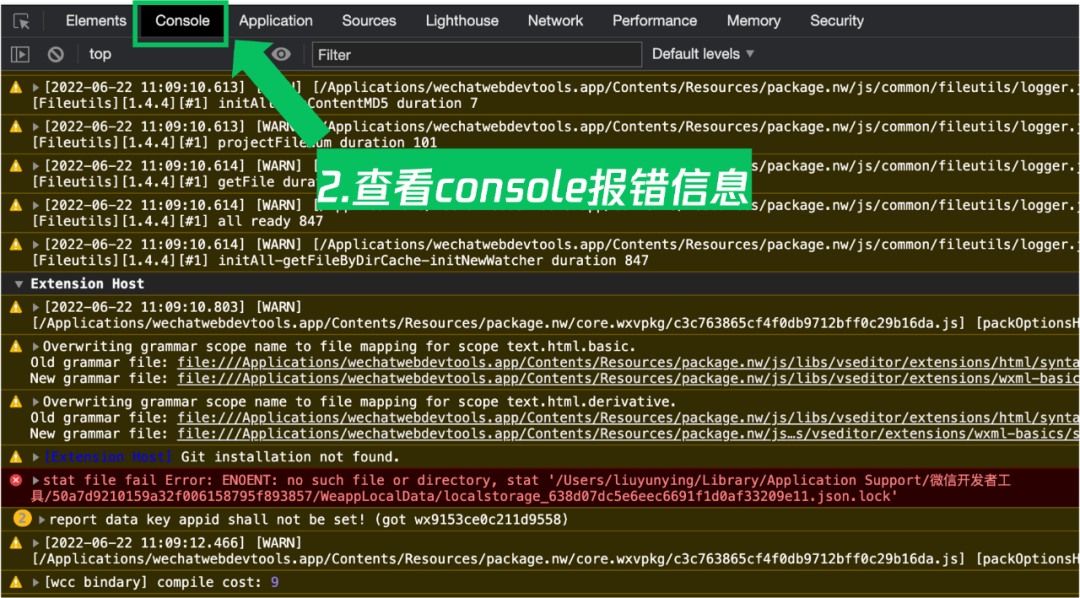Screen dimensions: 1080x598
Task: Focus the console Filter input field
Action: pyautogui.click(x=477, y=54)
